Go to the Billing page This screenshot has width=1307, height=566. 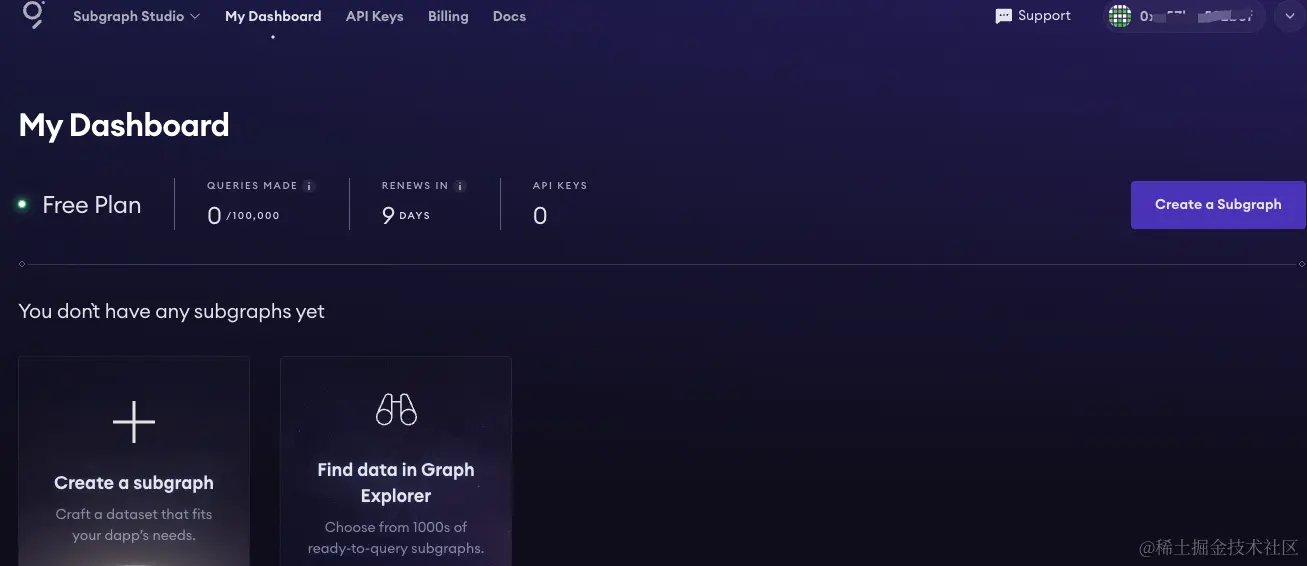point(448,16)
